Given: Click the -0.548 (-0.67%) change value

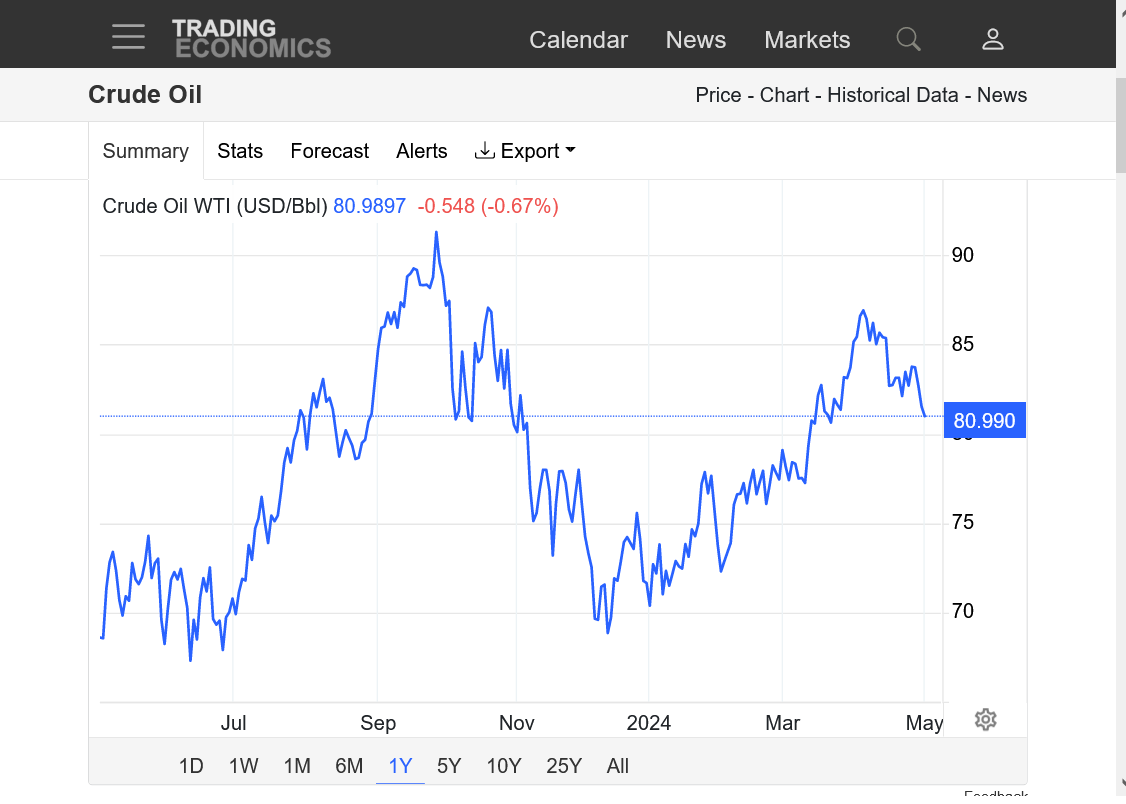Looking at the screenshot, I should tap(488, 206).
